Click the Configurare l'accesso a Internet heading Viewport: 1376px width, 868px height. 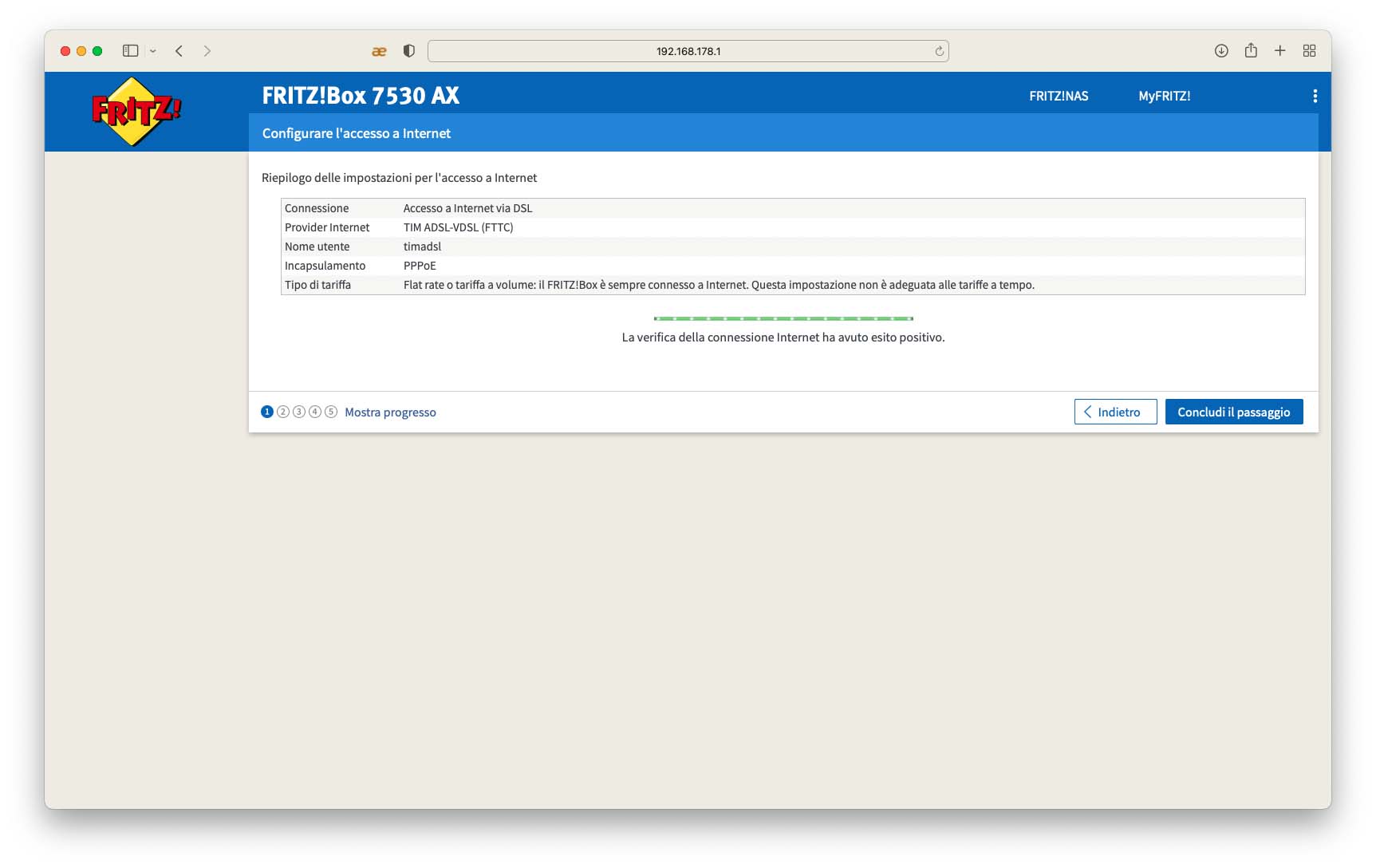coord(357,133)
